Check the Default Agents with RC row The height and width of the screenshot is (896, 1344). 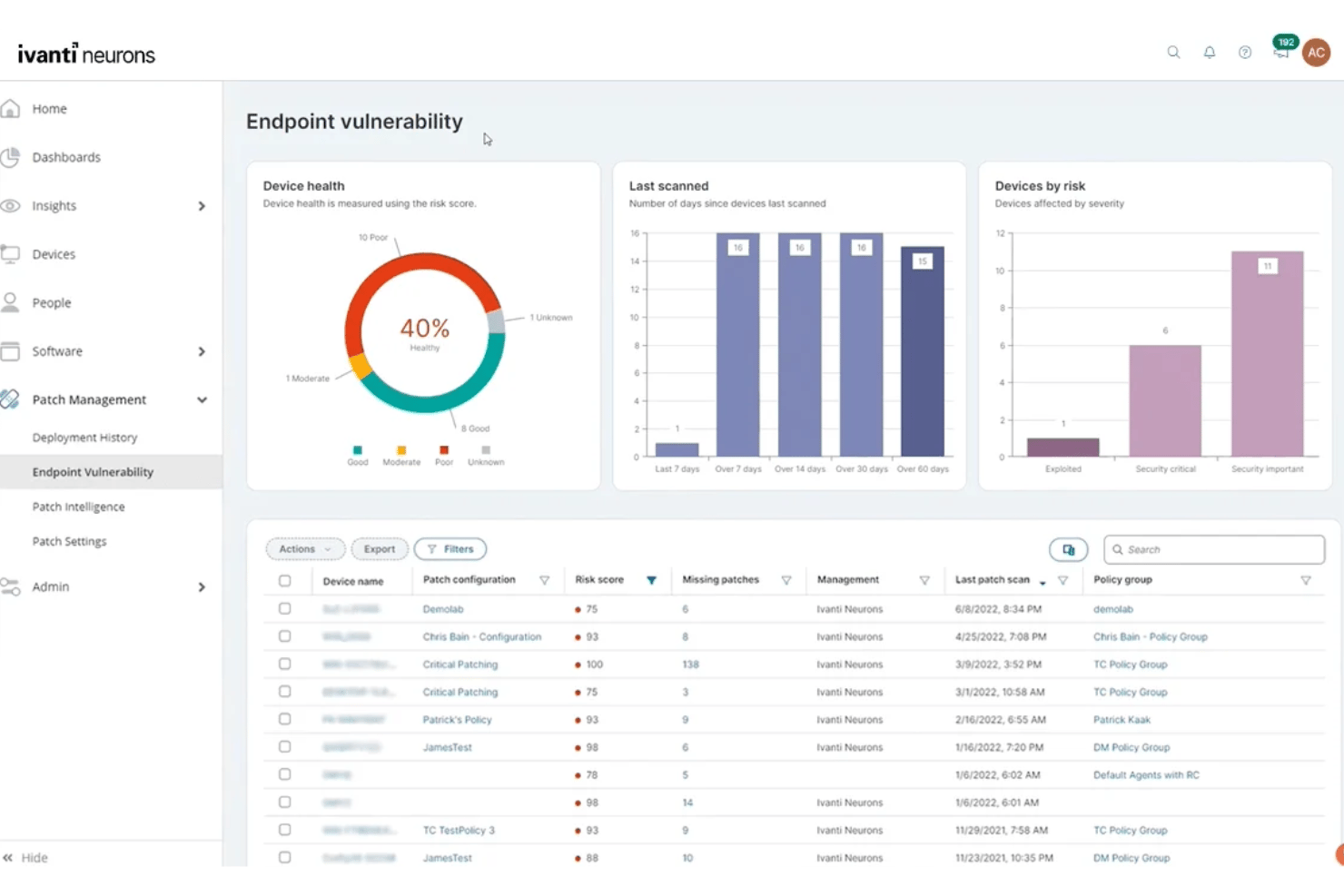[285, 774]
